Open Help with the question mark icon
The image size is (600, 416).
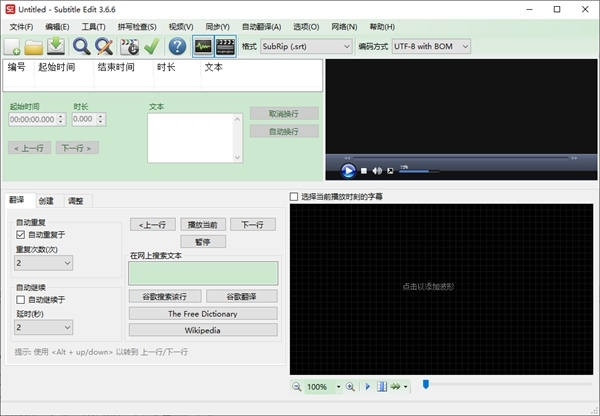coord(177,46)
